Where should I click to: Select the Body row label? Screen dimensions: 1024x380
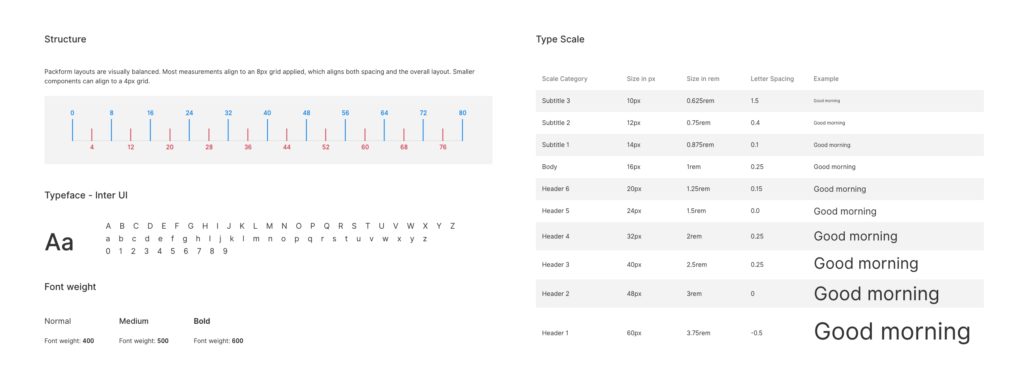[549, 166]
